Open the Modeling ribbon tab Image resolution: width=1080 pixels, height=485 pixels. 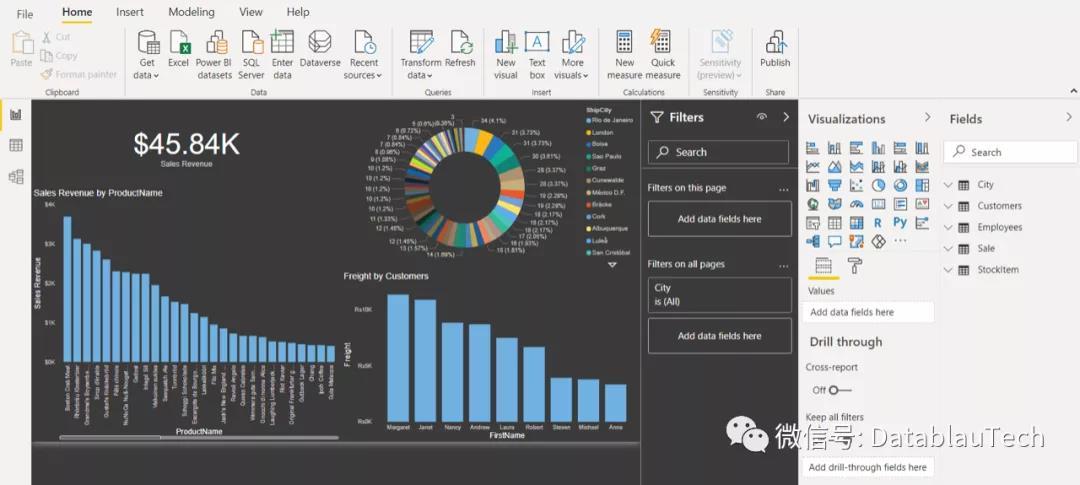191,12
